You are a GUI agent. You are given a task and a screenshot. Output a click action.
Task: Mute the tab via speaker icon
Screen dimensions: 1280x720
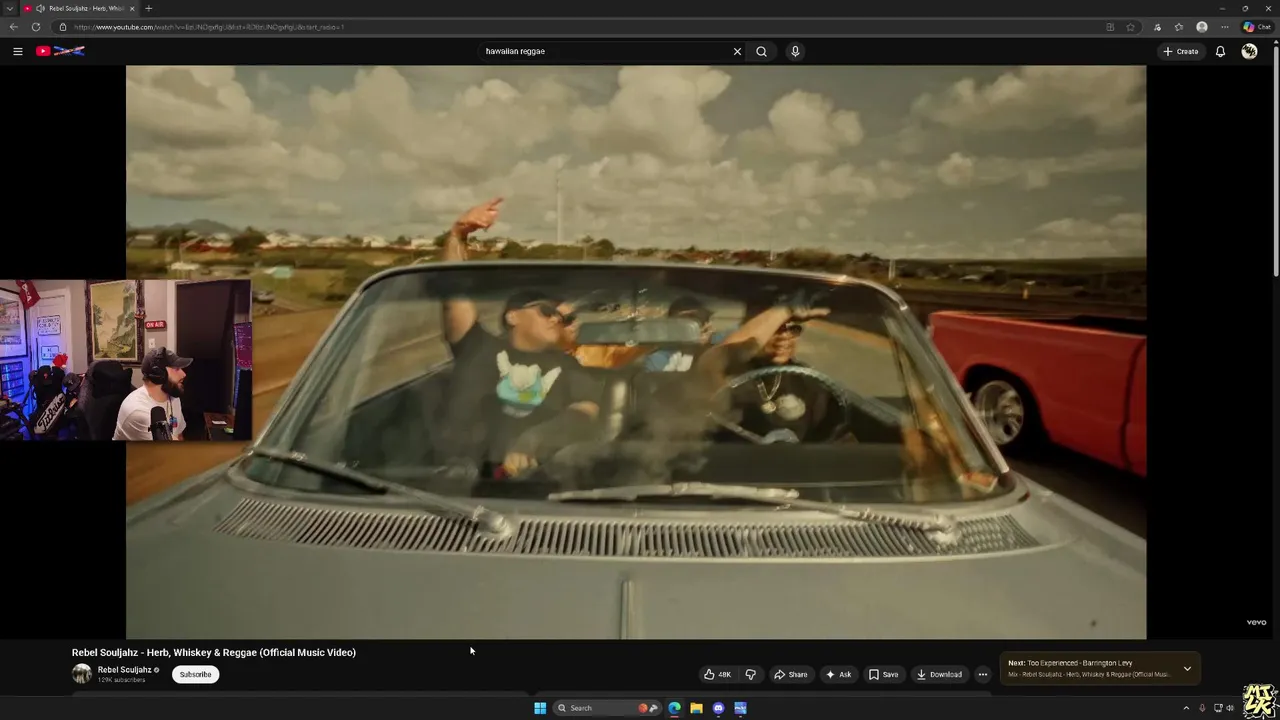[41, 8]
